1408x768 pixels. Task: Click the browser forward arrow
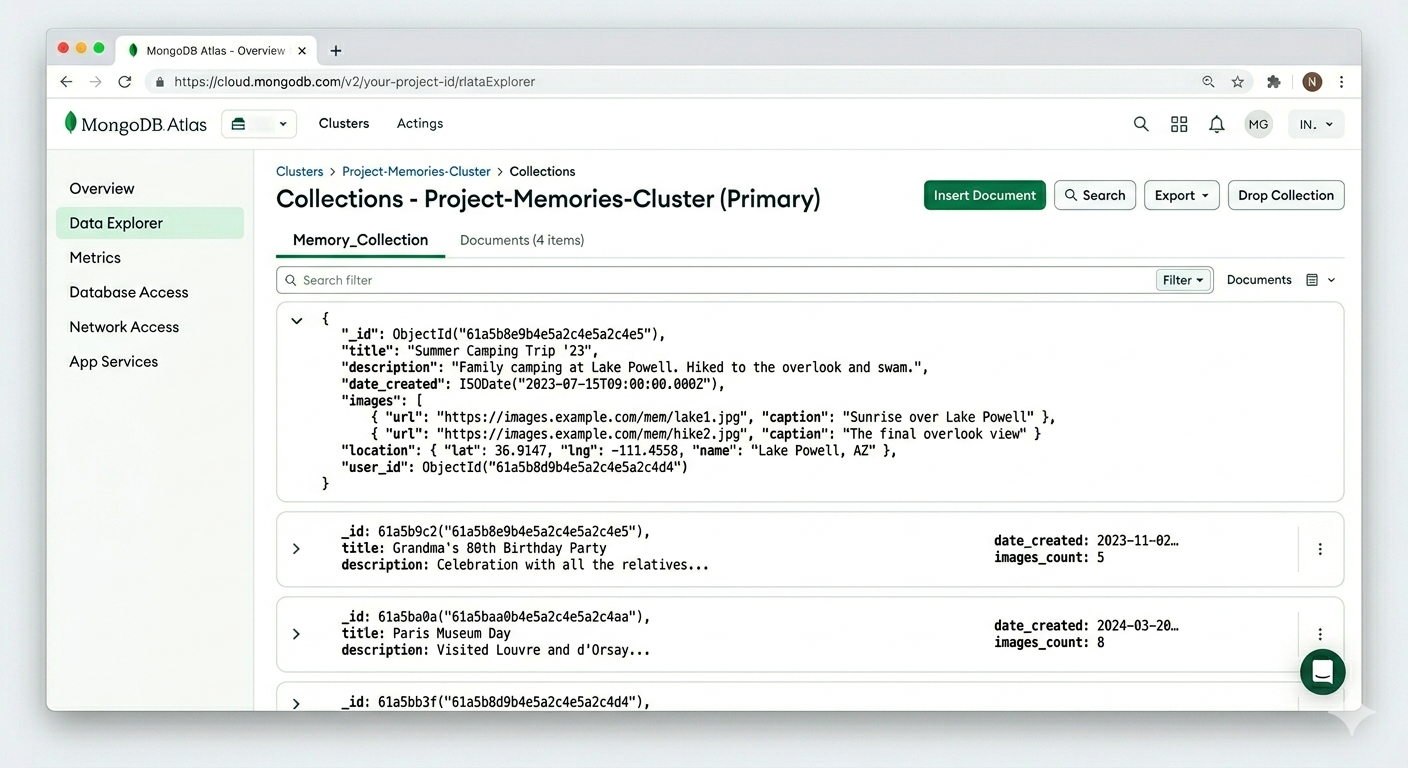pos(95,82)
